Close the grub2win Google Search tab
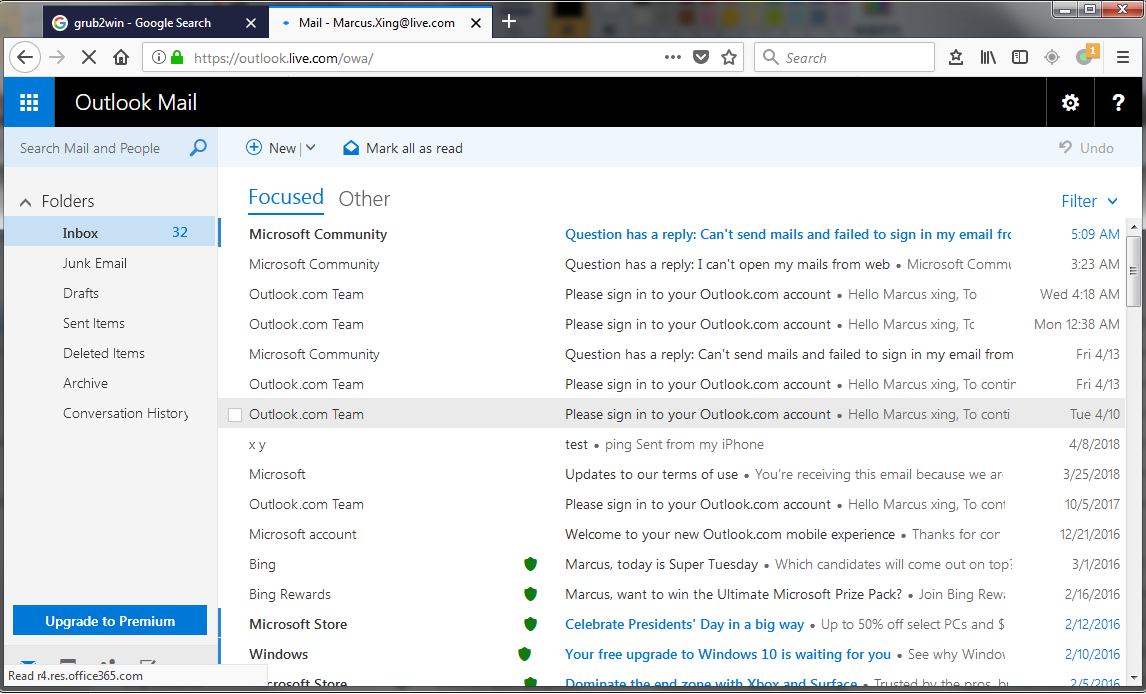The image size is (1146, 694). tap(251, 23)
